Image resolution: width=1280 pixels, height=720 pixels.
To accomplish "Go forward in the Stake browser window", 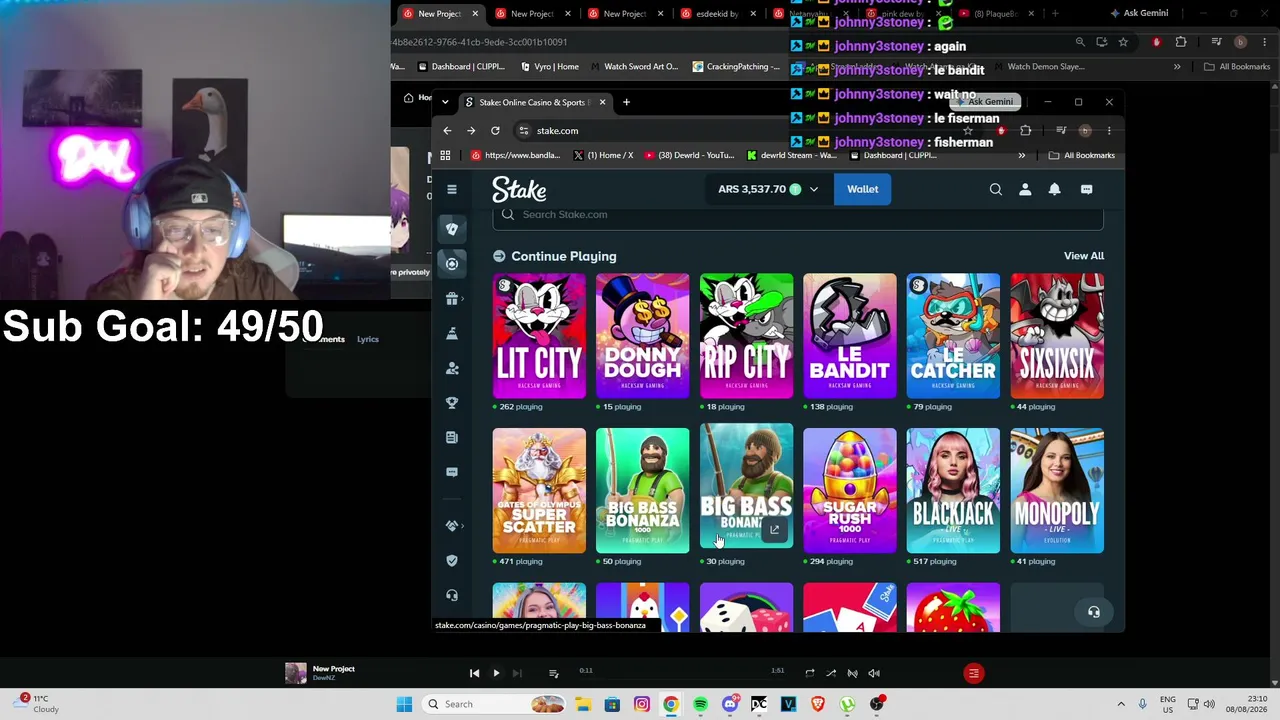I will [x=471, y=131].
